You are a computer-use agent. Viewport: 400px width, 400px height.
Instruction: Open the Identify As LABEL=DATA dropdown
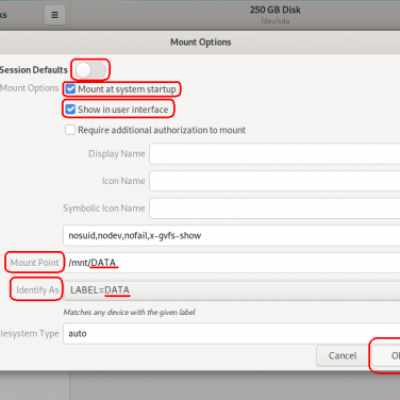pos(232,290)
